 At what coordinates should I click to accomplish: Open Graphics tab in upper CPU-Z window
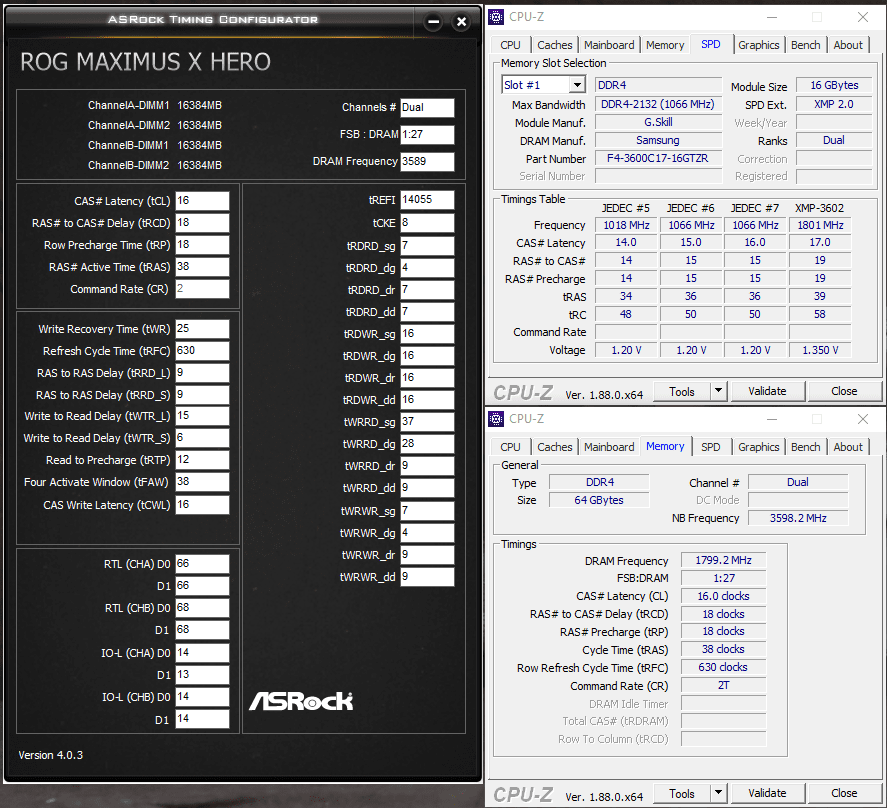click(x=759, y=45)
